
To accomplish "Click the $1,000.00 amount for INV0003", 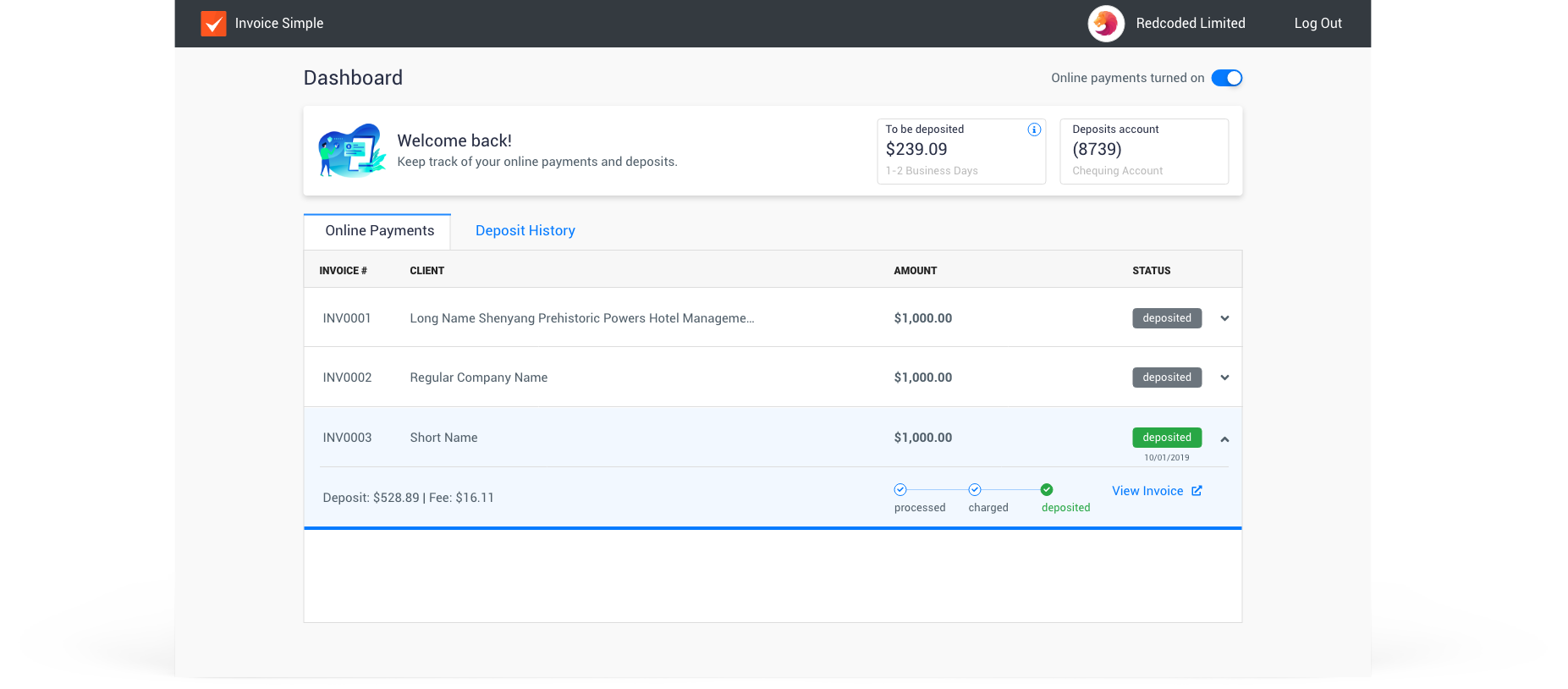I will point(923,438).
